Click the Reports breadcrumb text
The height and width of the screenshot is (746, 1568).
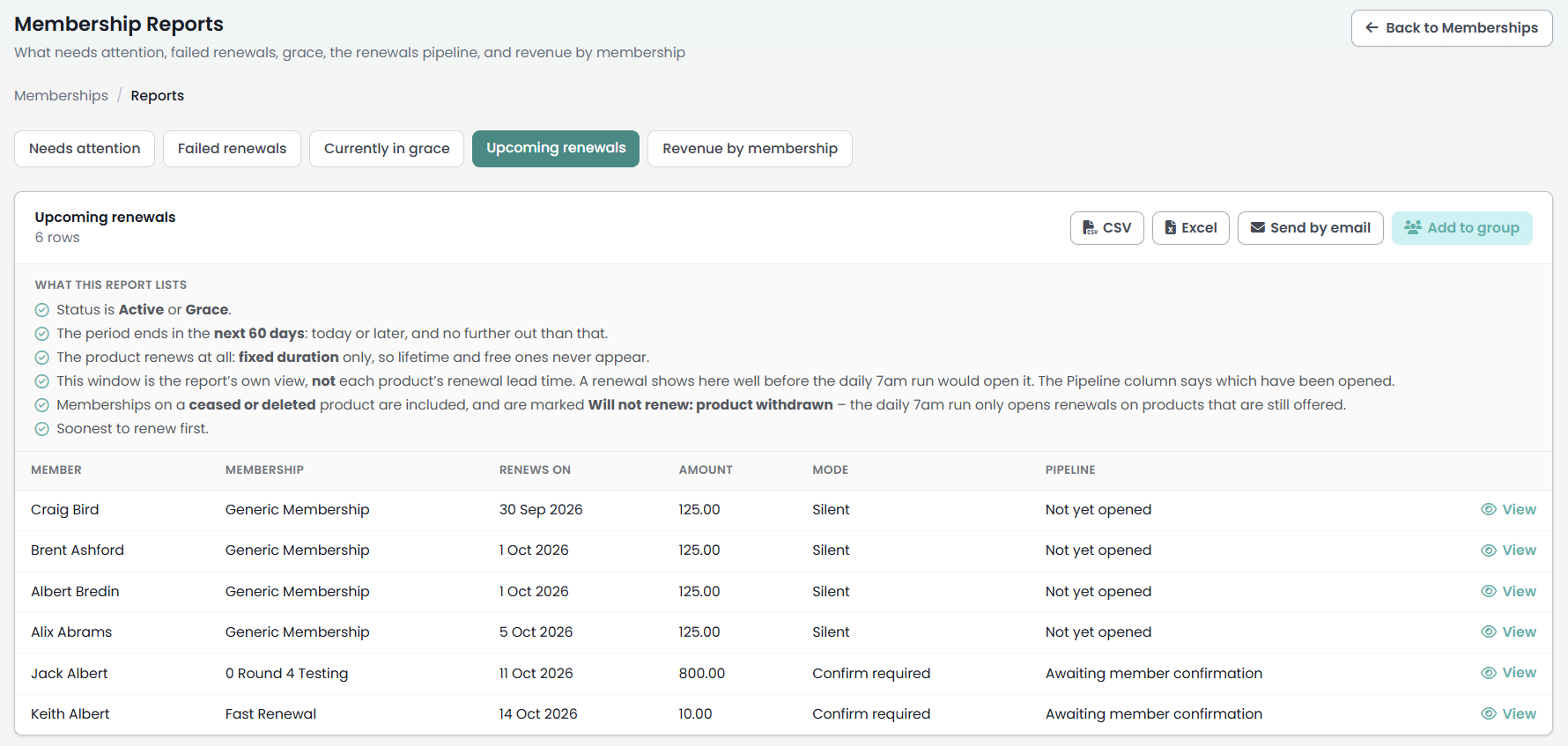pyautogui.click(x=158, y=96)
